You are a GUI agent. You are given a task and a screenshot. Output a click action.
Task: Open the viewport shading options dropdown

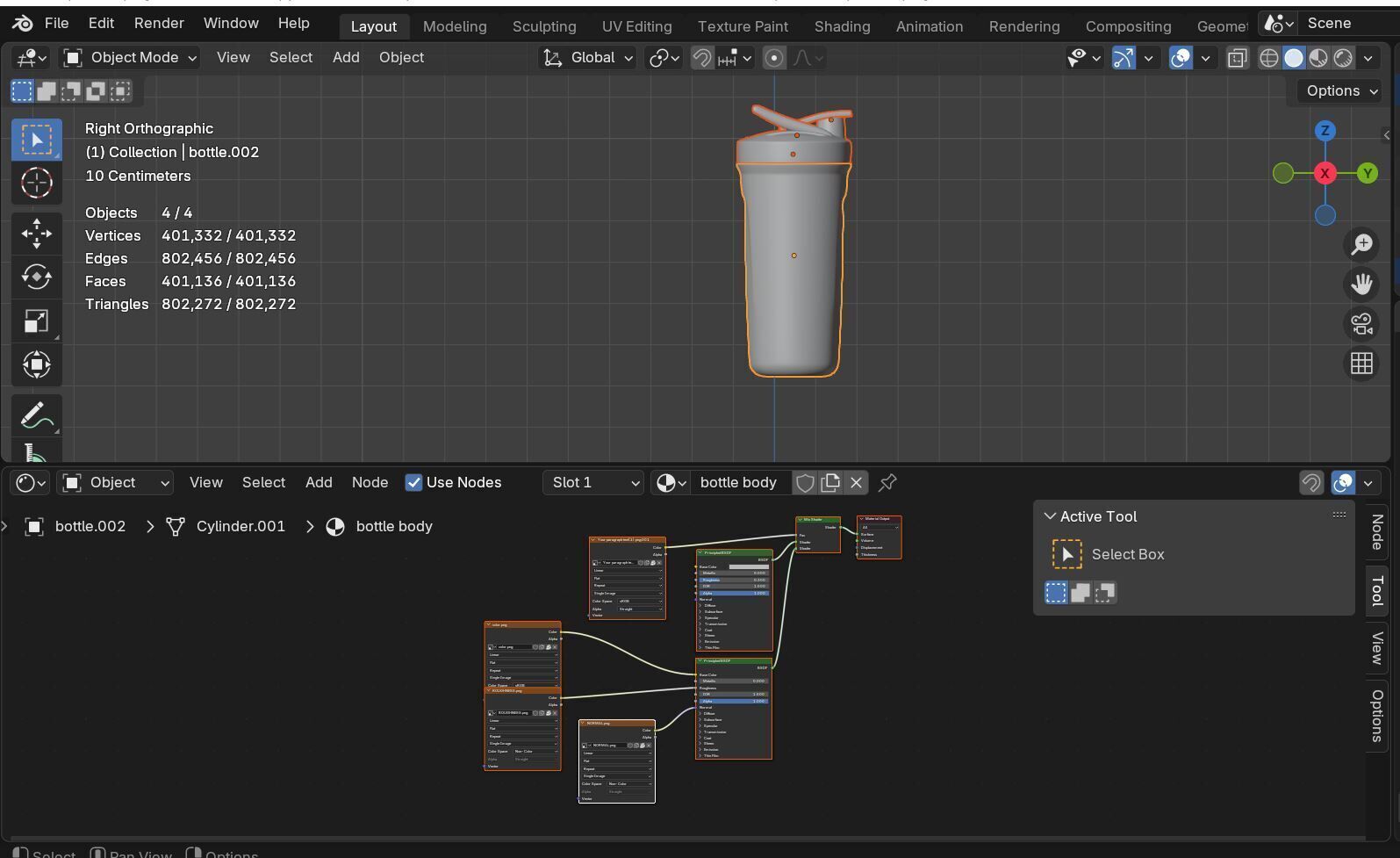coord(1368,58)
